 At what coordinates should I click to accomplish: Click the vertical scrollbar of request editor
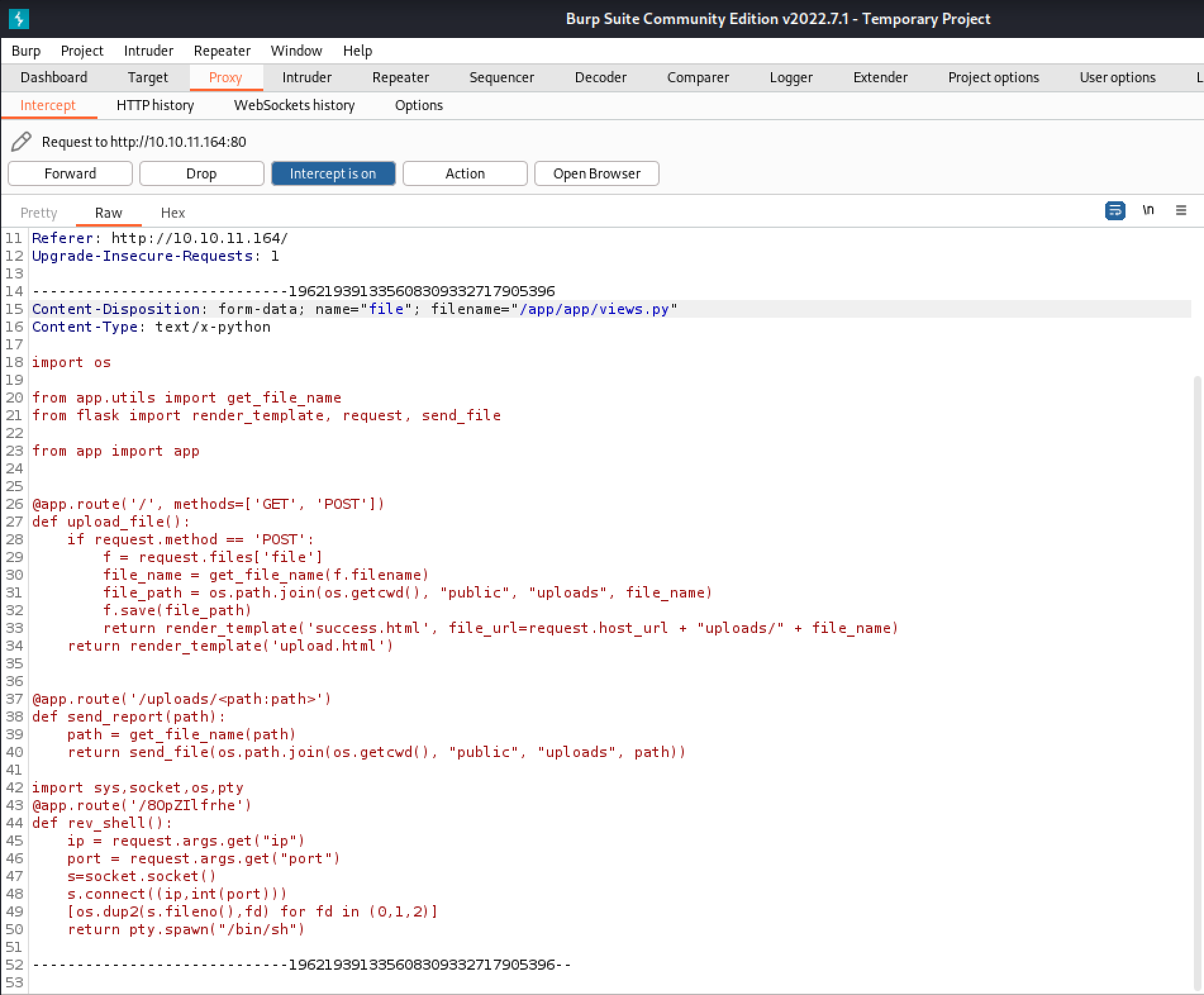[x=1196, y=684]
